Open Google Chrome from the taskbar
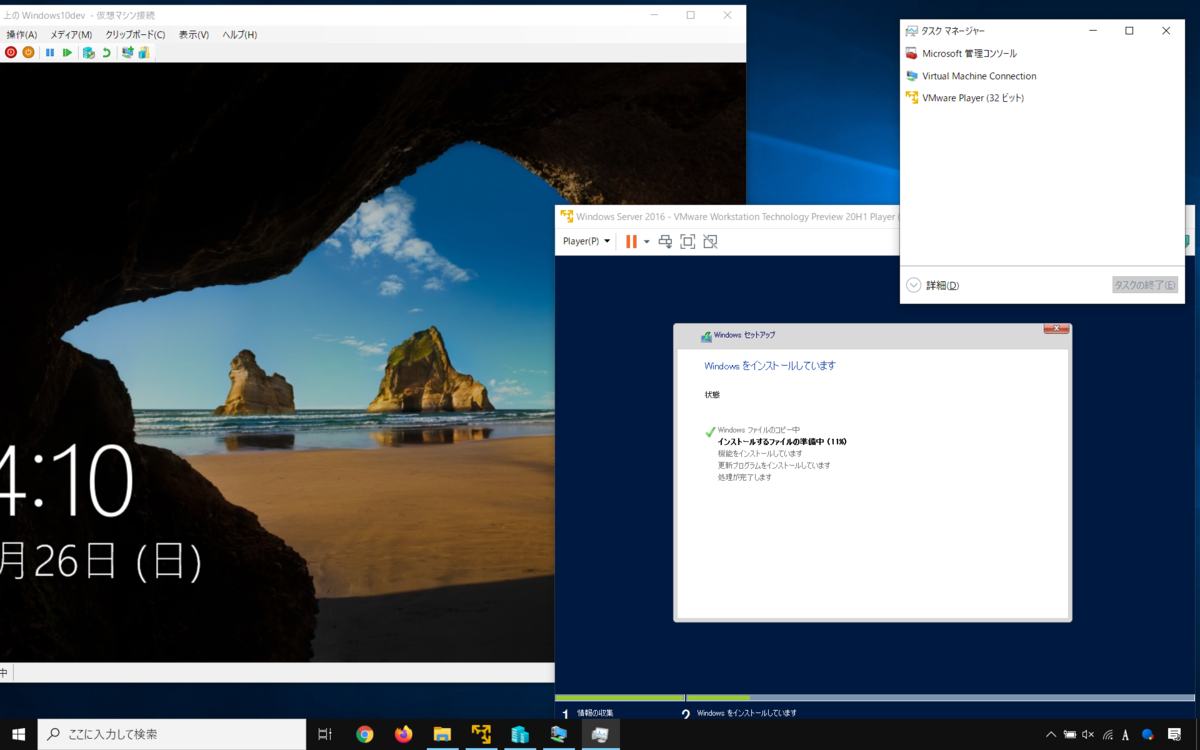 click(x=364, y=734)
